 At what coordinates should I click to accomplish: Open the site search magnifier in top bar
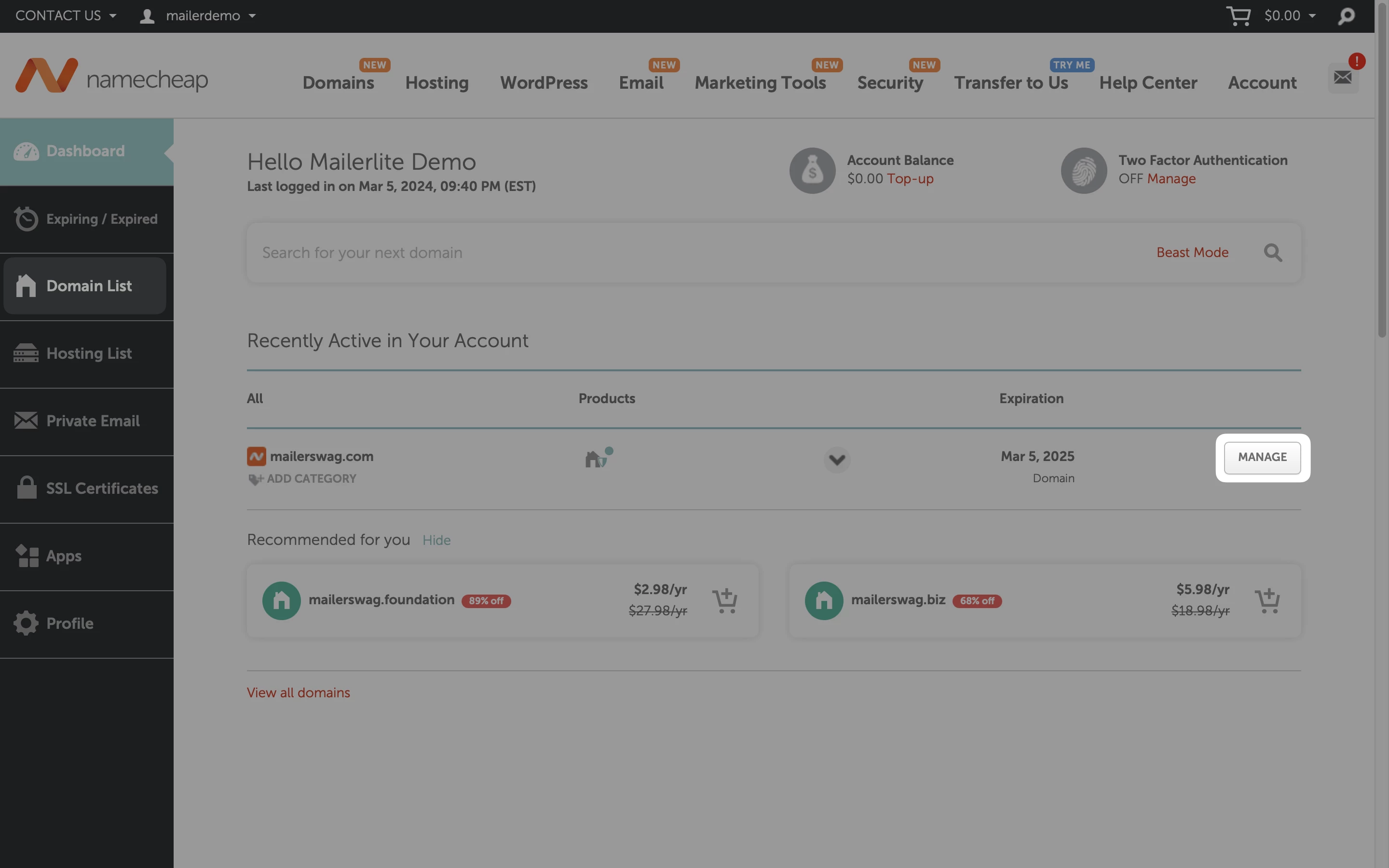click(1346, 16)
